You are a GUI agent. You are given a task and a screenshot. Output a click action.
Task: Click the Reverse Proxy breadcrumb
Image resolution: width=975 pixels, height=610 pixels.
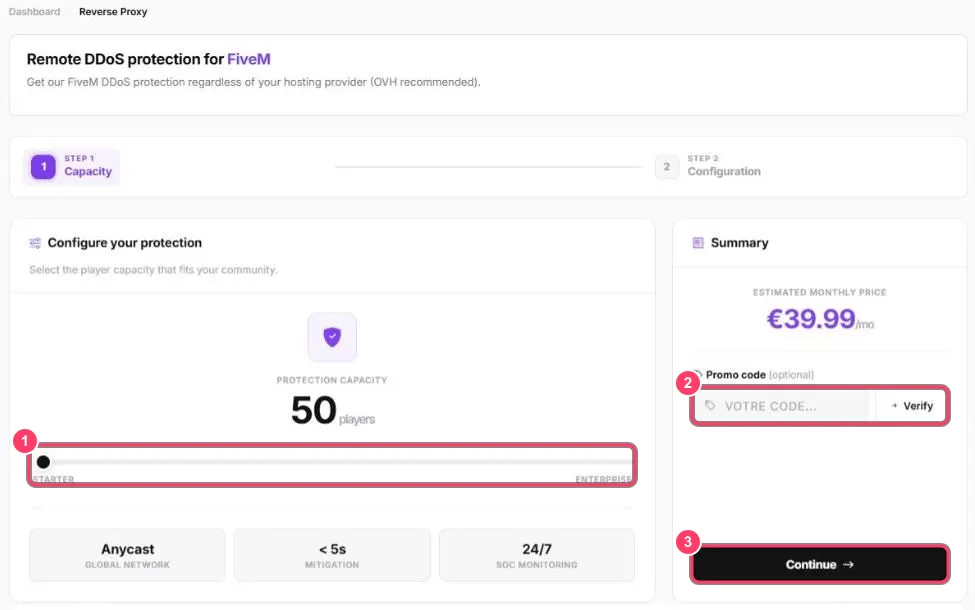pyautogui.click(x=113, y=12)
